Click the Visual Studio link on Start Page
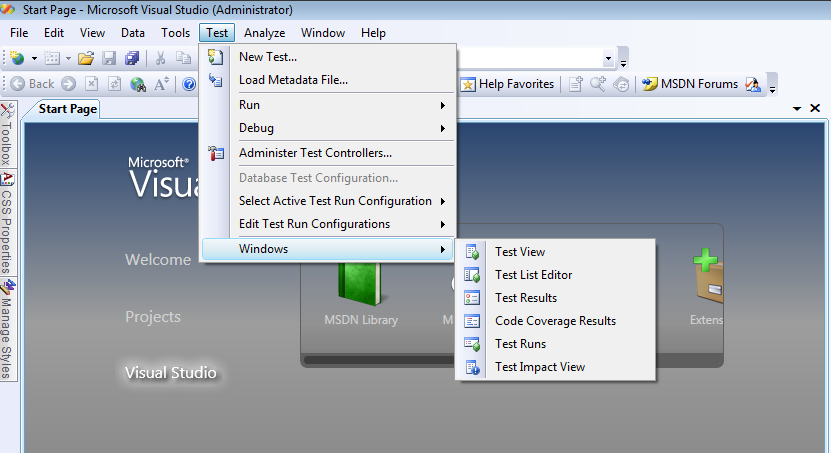831x453 pixels. [171, 373]
